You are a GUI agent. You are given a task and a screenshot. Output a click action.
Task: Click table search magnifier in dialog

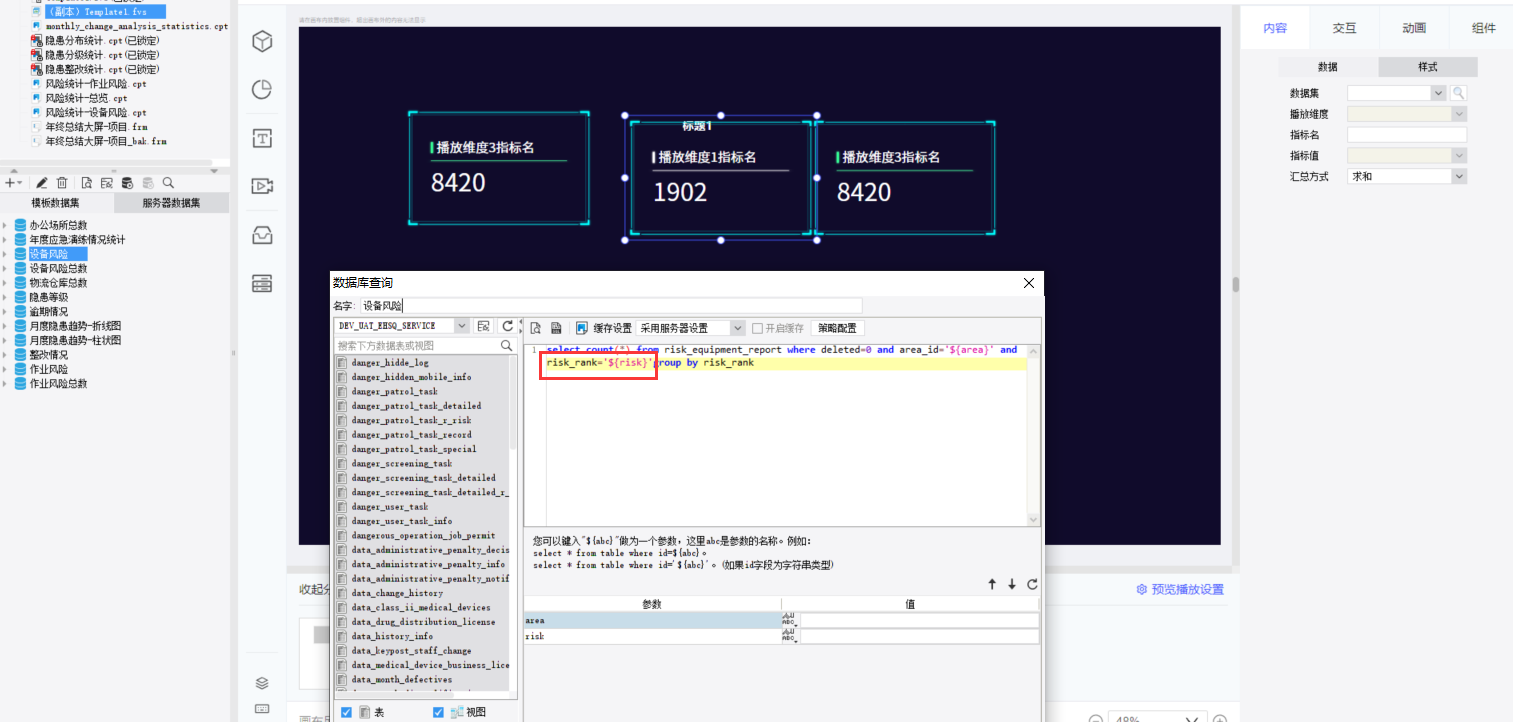tap(507, 345)
